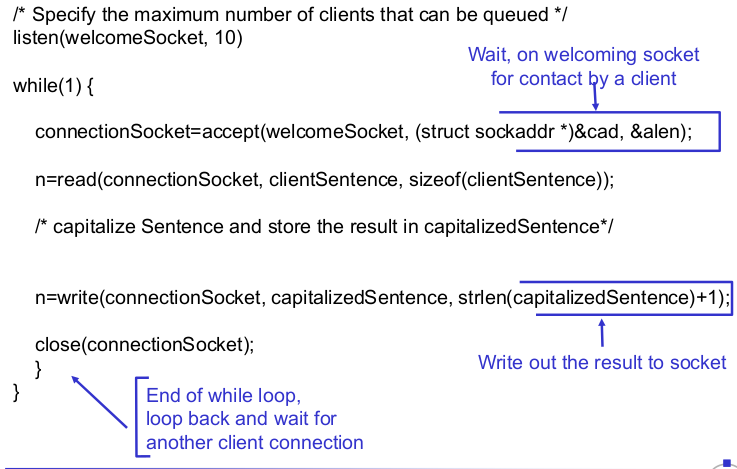Click the "for contact by a client" text
Viewport: 737px width, 469px height.
583,78
